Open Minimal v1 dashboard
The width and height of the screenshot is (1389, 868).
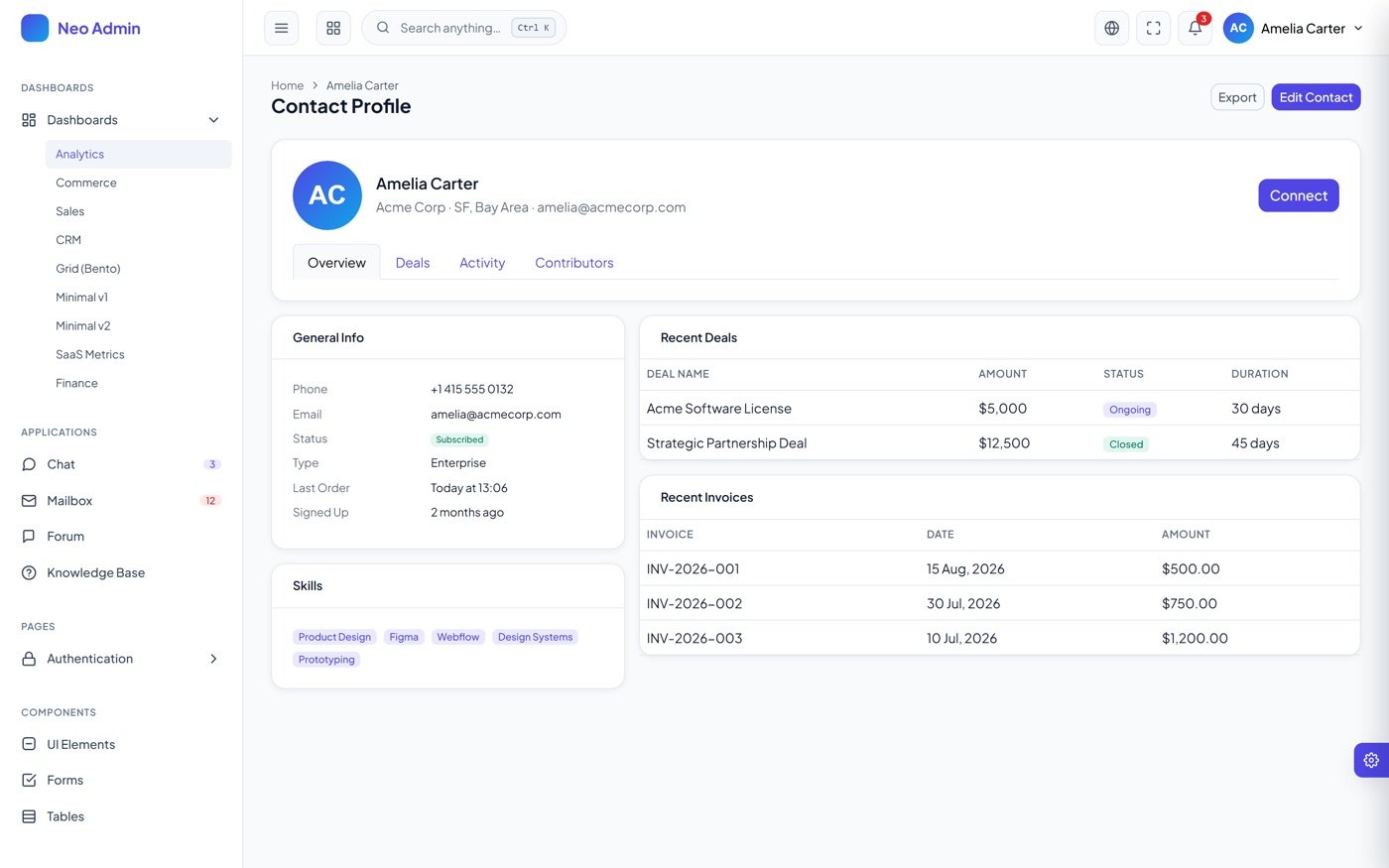pos(138,298)
